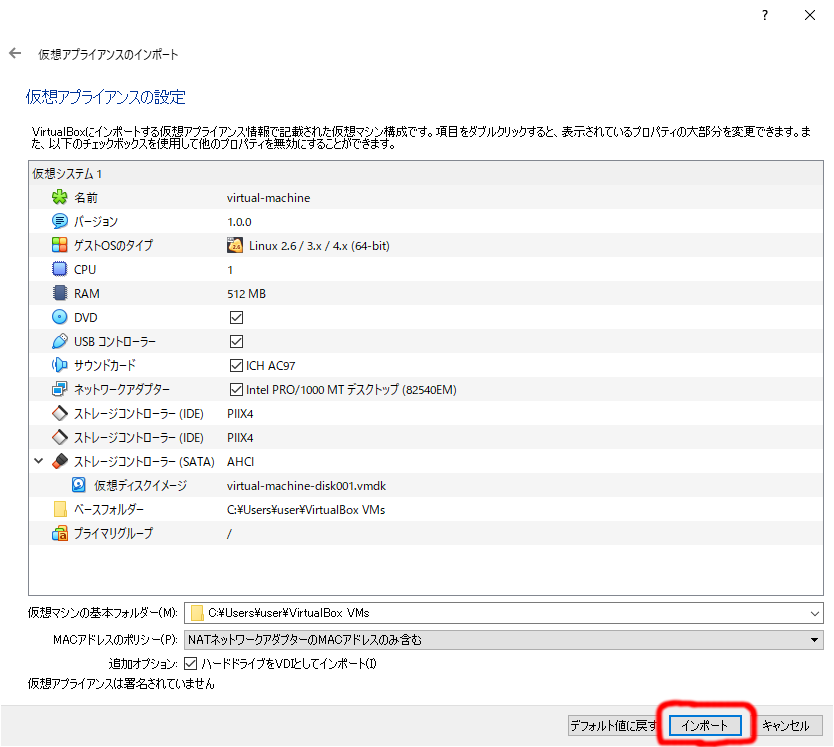Open help with the question mark
This screenshot has height=747, width=834.
tap(764, 15)
